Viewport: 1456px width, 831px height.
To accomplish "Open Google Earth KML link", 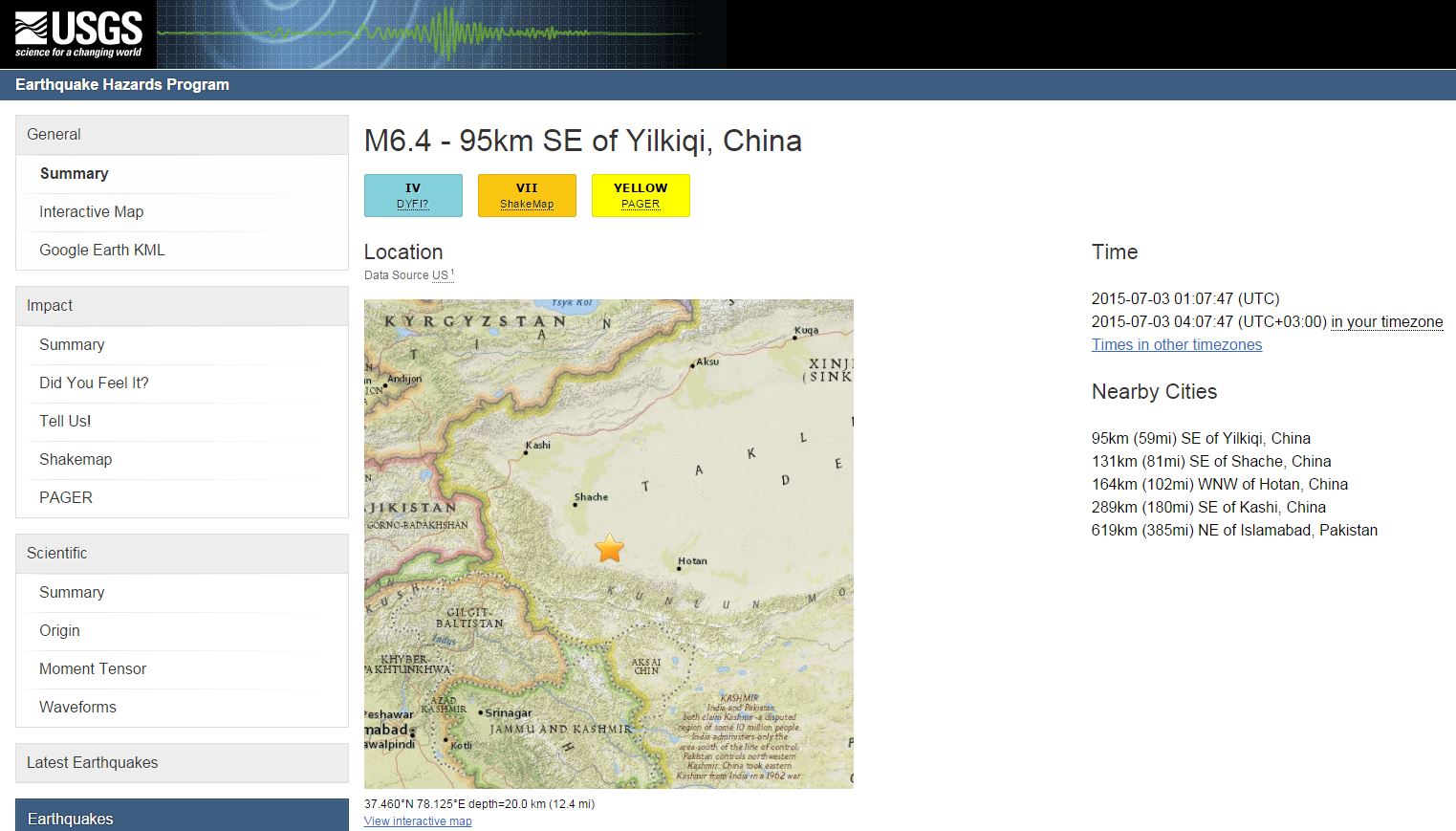I will click(x=101, y=251).
